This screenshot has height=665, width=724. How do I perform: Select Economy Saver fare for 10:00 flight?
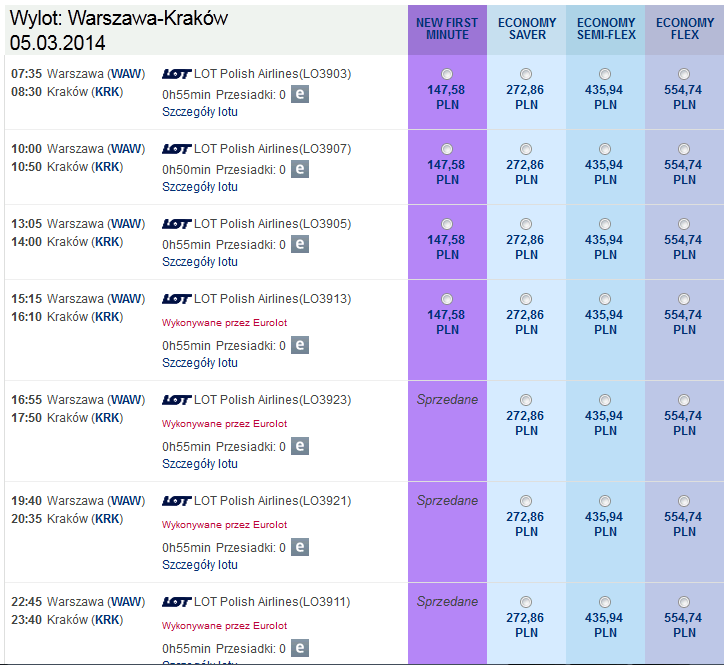click(x=526, y=149)
